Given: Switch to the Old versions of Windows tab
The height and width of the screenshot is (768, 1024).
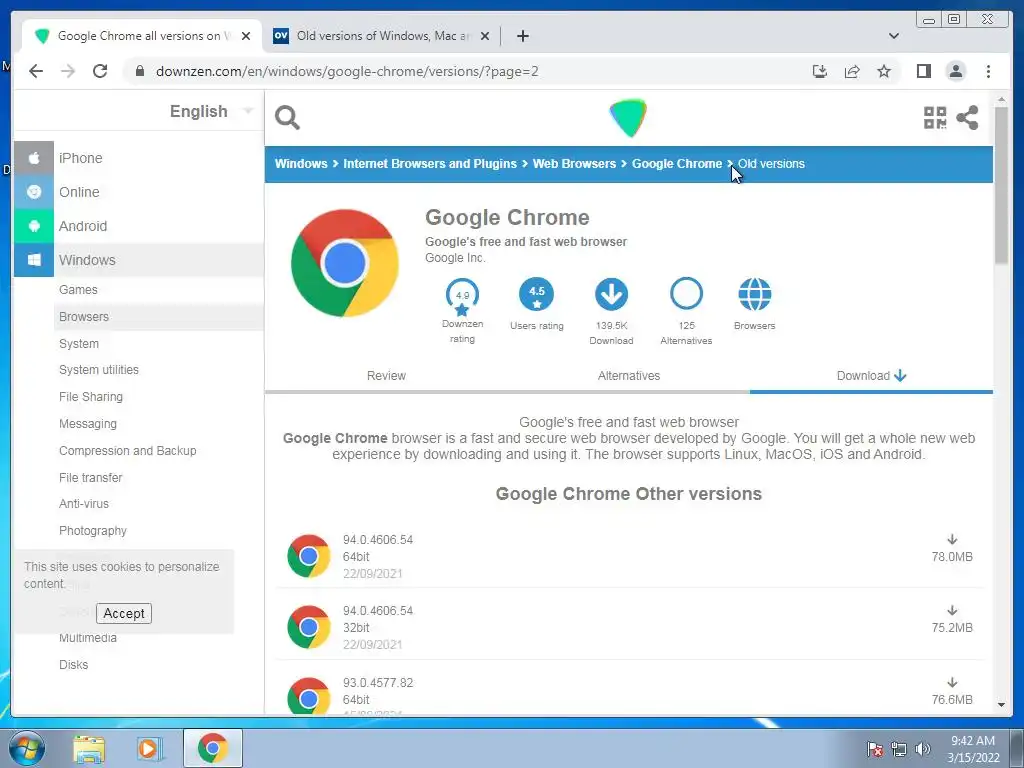Looking at the screenshot, I should point(382,36).
